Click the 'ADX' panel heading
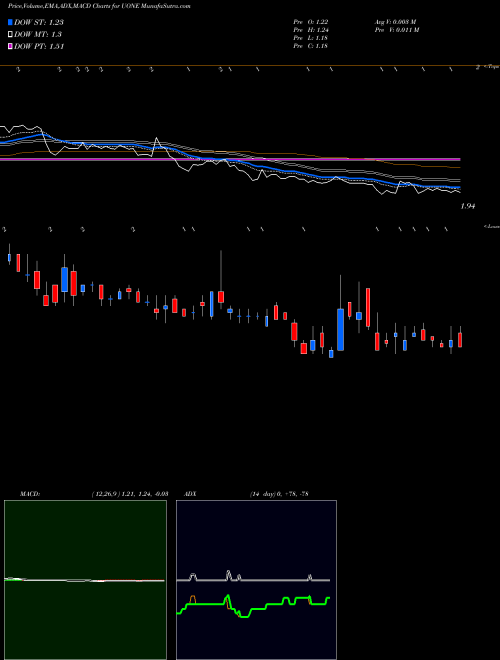Image resolution: width=500 pixels, height=660 pixels. [190, 494]
